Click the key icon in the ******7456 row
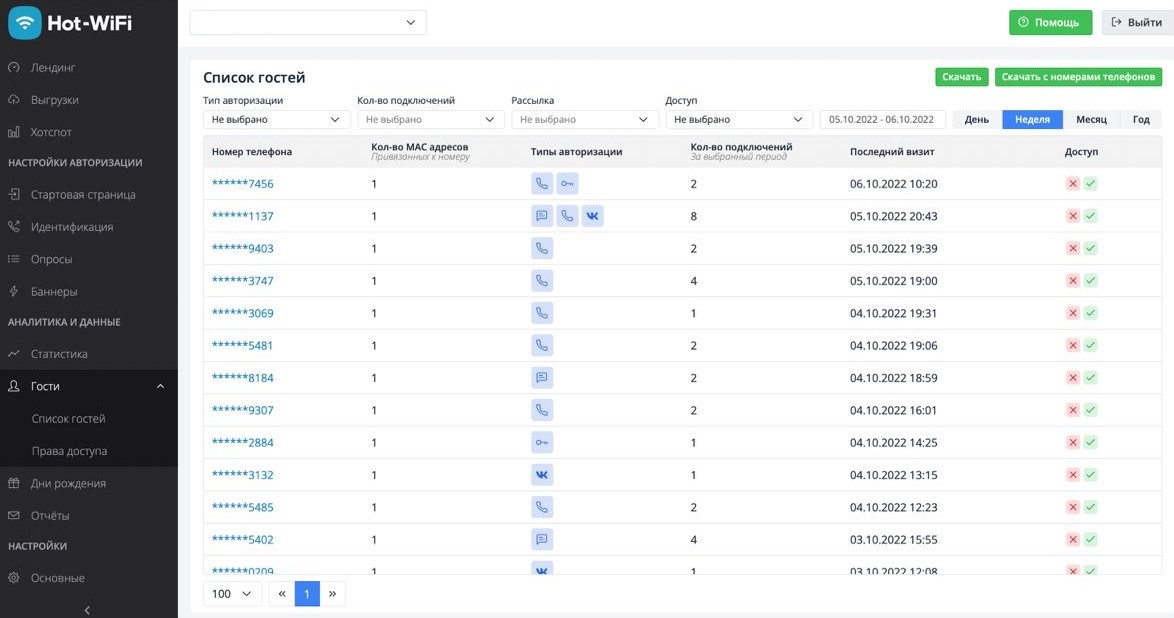The image size is (1174, 618). point(567,184)
